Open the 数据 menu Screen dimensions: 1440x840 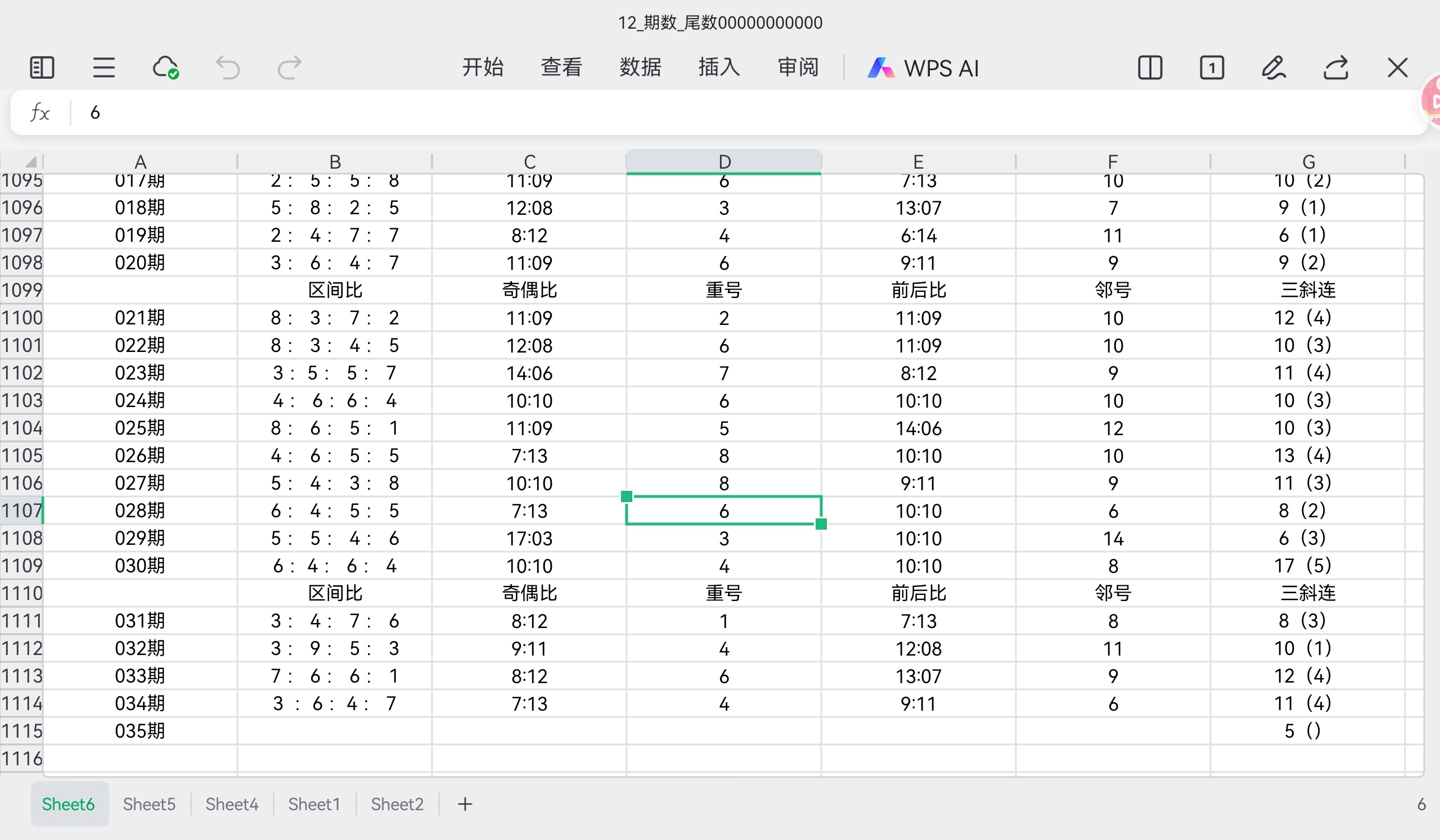[x=640, y=67]
